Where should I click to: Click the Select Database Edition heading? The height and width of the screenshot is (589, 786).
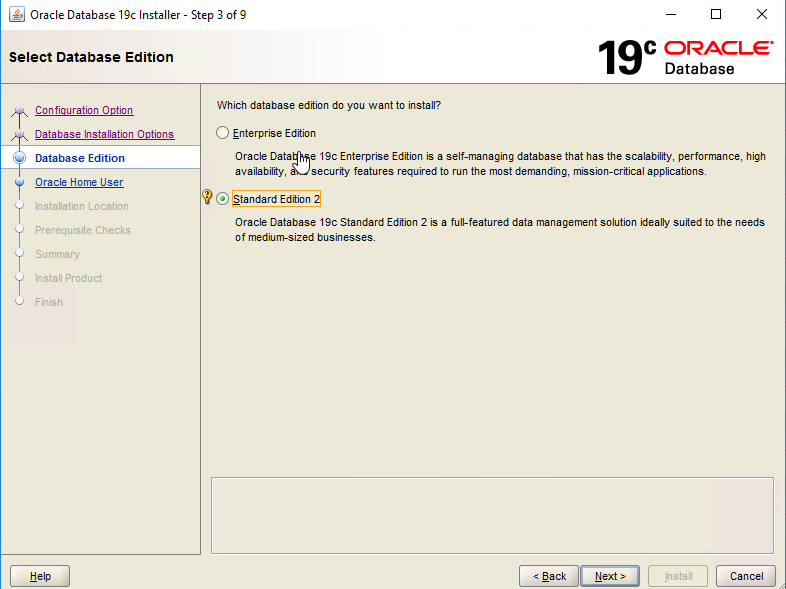[x=91, y=57]
